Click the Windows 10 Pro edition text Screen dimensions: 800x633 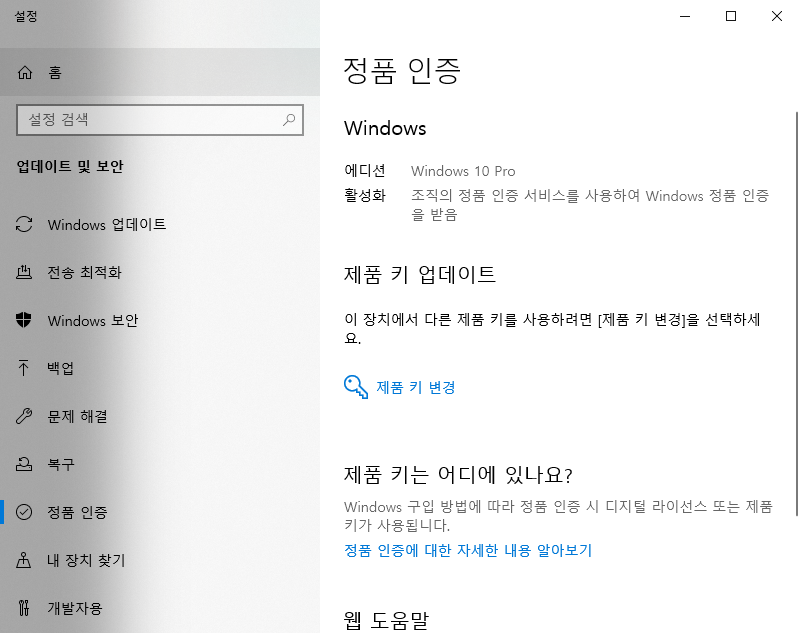coord(463,171)
